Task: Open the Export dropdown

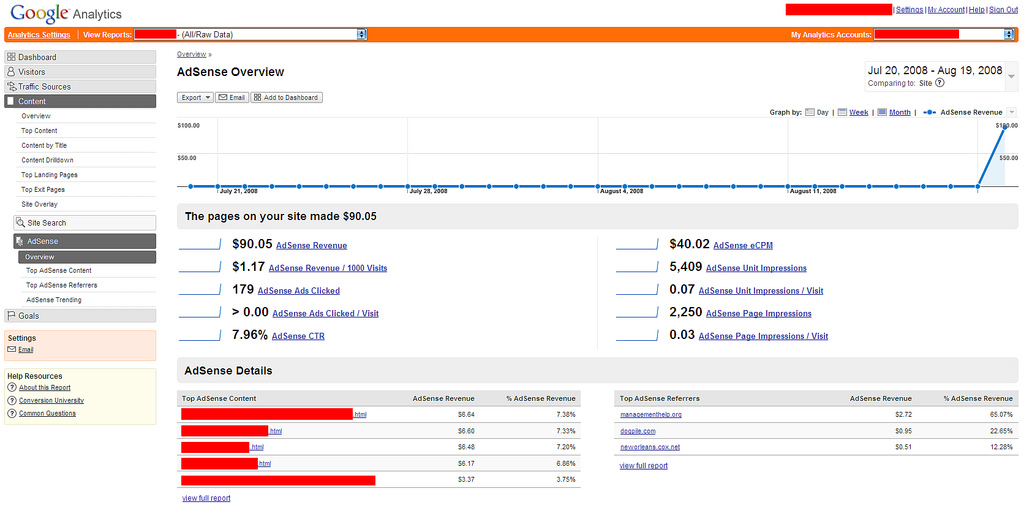Action: coord(195,97)
